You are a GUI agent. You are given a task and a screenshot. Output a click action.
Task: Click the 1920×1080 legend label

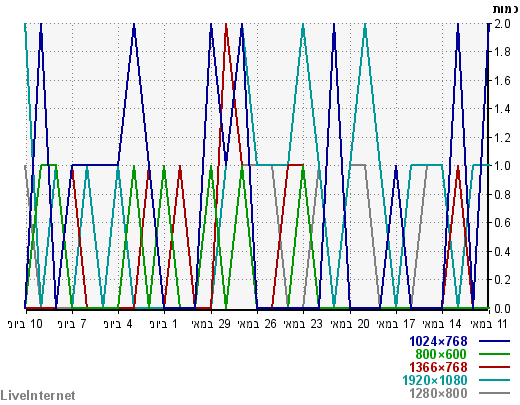pyautogui.click(x=435, y=380)
